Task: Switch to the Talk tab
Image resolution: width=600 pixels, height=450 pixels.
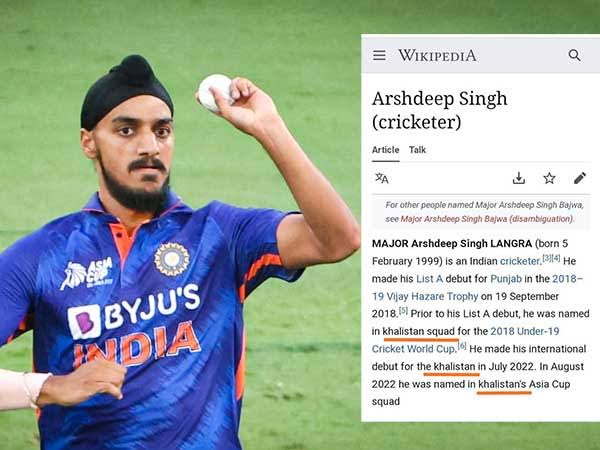Action: coord(417,150)
